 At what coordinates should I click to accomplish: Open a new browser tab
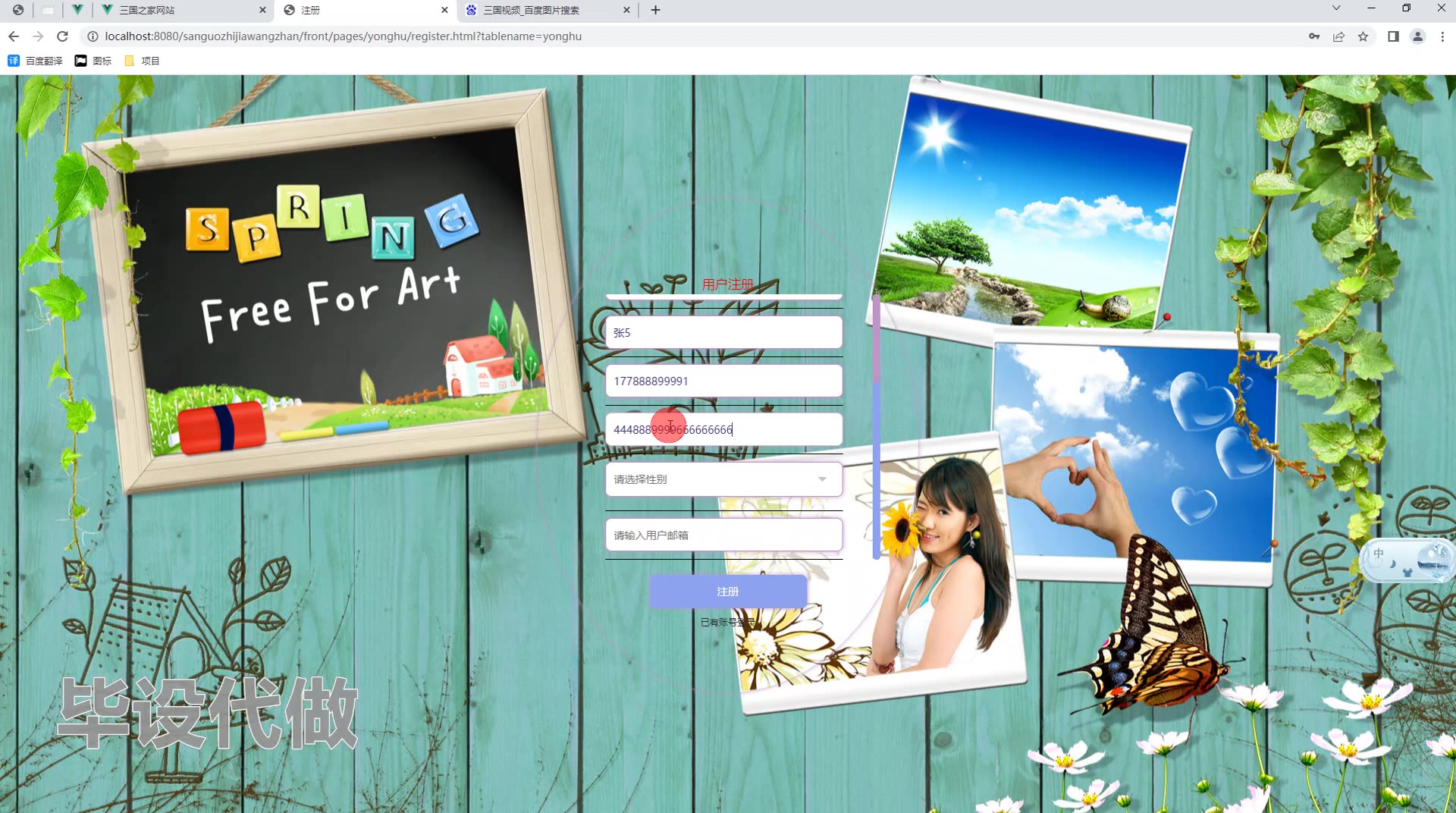(655, 10)
